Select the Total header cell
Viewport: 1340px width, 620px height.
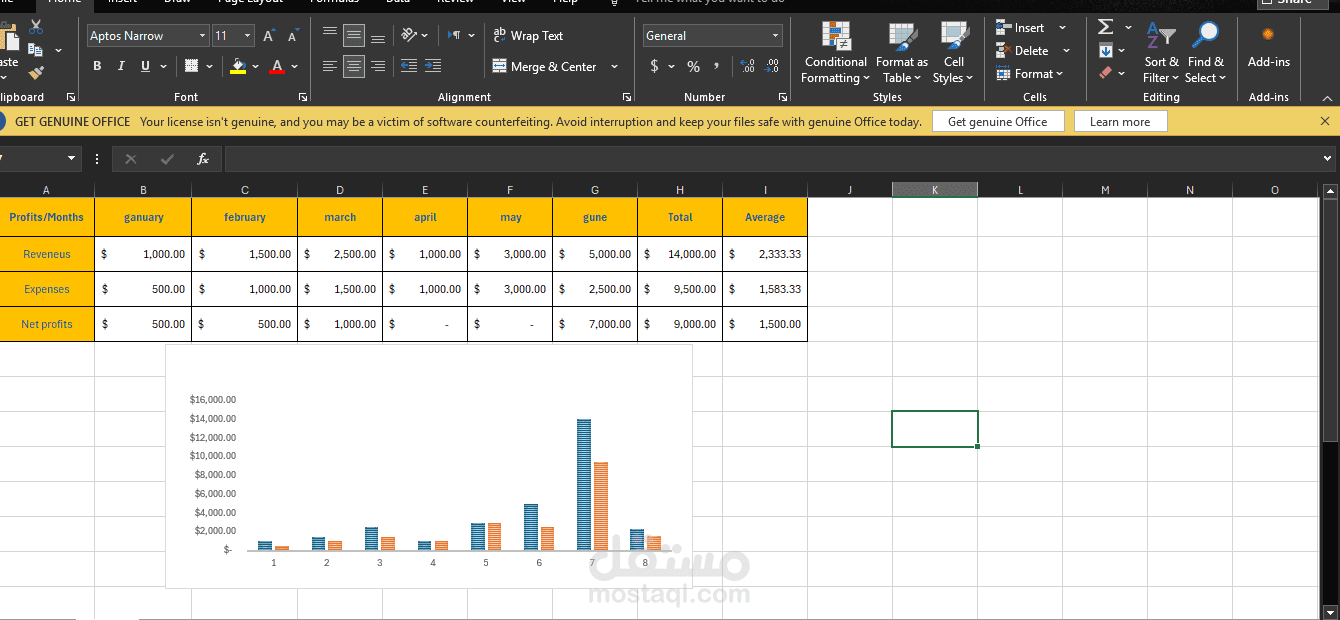click(680, 217)
